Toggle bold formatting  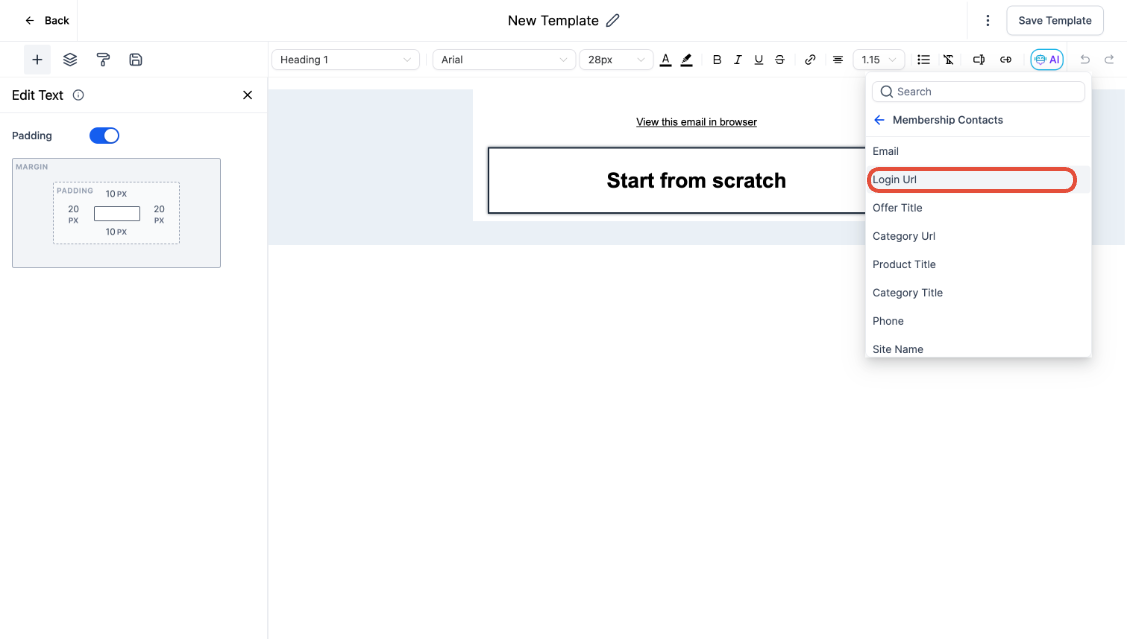717,60
